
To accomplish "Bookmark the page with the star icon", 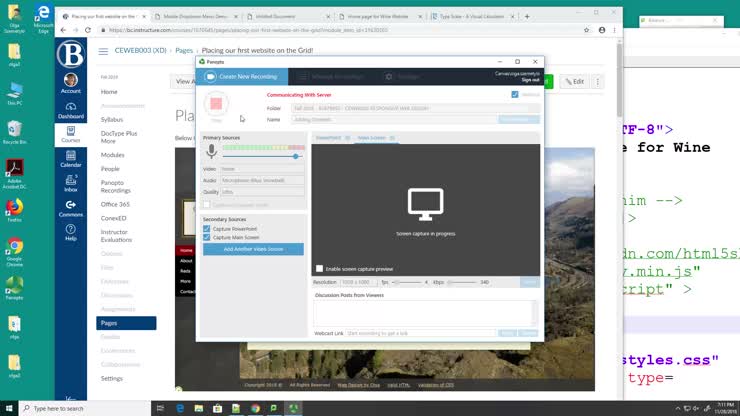I will 587,30.
